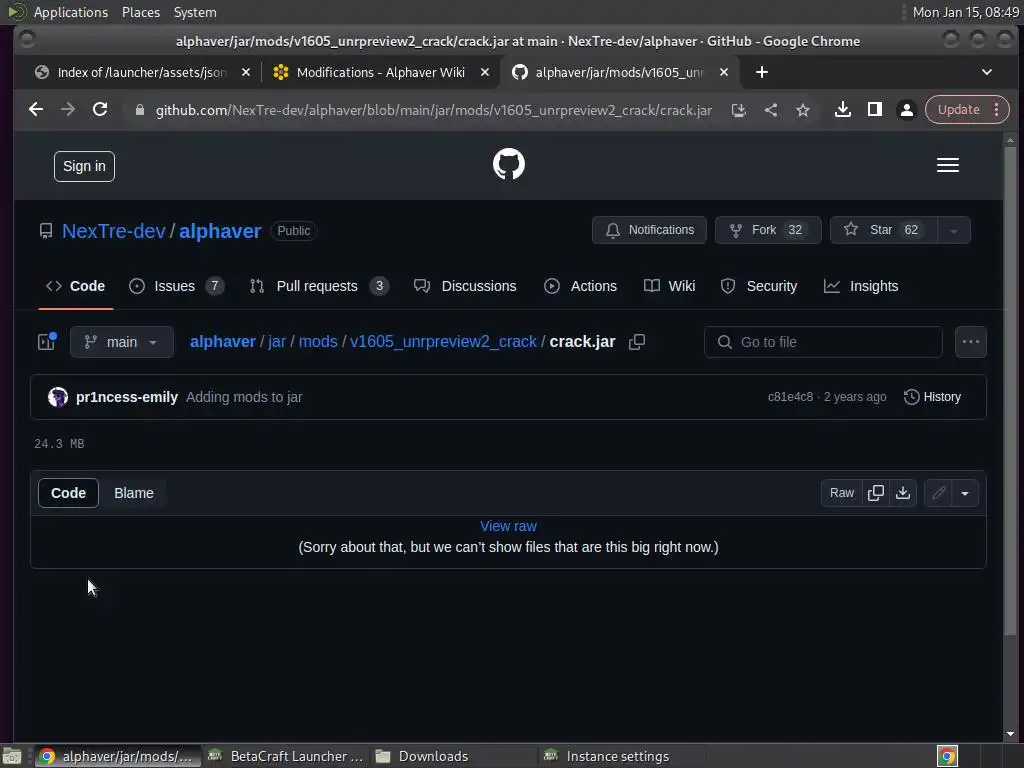Open Chrome Update menu
The width and height of the screenshot is (1024, 768).
(x=967, y=110)
